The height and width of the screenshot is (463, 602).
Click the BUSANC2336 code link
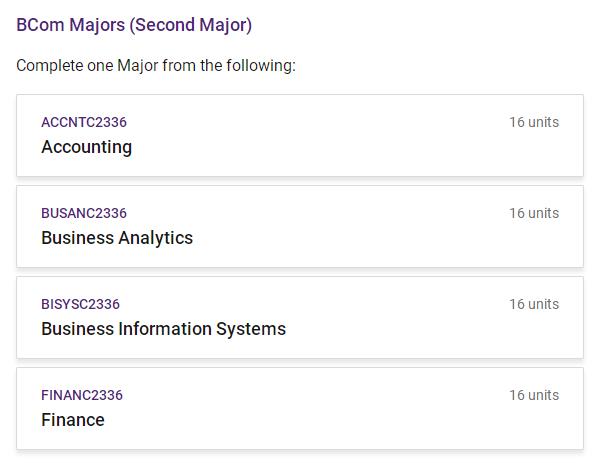click(x=84, y=213)
